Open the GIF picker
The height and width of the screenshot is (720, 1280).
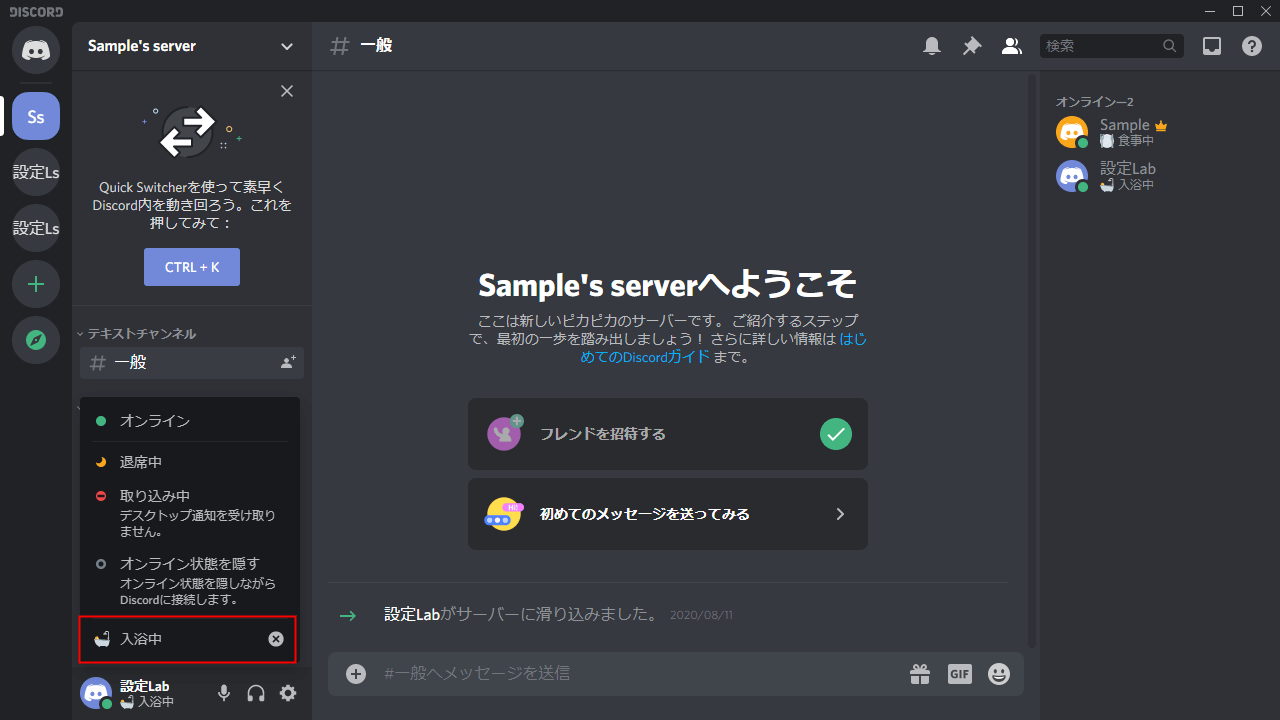(x=960, y=674)
